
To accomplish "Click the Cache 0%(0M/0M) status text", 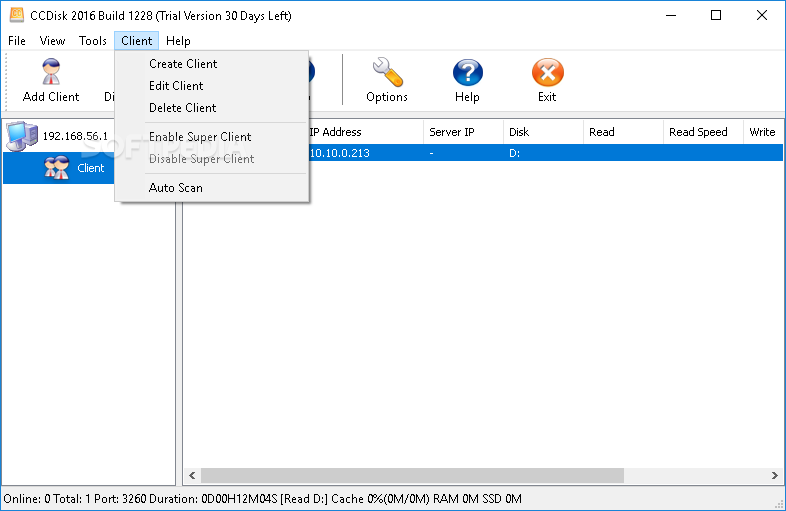I will click(380, 499).
